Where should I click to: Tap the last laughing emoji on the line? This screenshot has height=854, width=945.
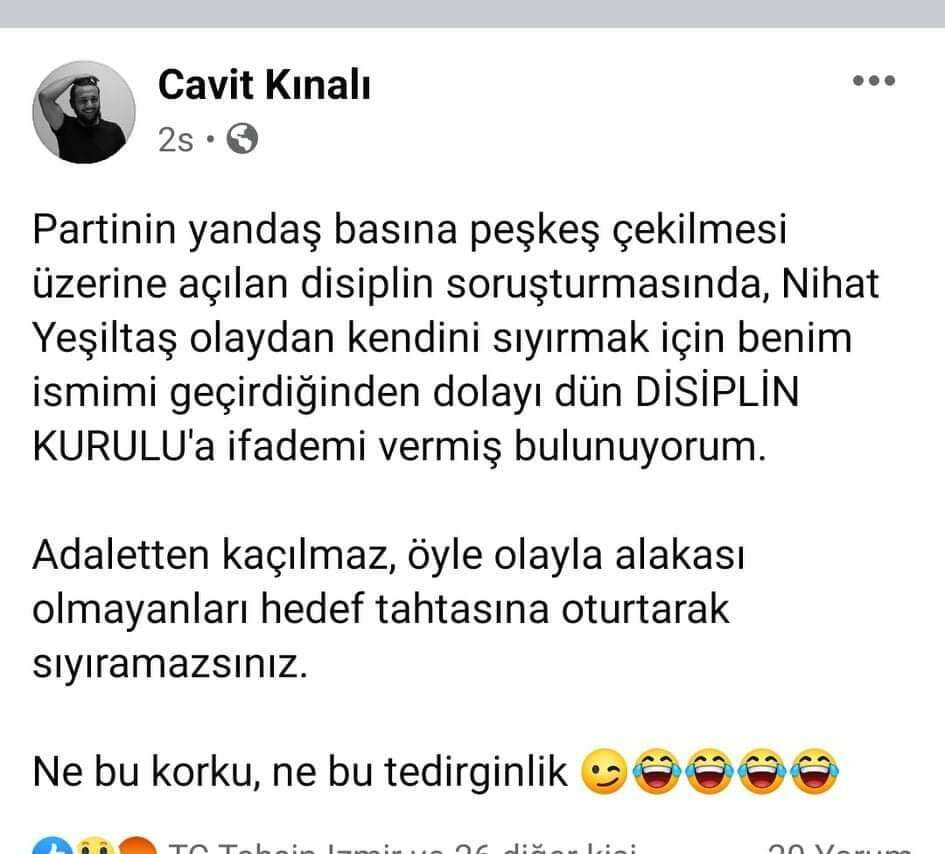pyautogui.click(x=815, y=771)
